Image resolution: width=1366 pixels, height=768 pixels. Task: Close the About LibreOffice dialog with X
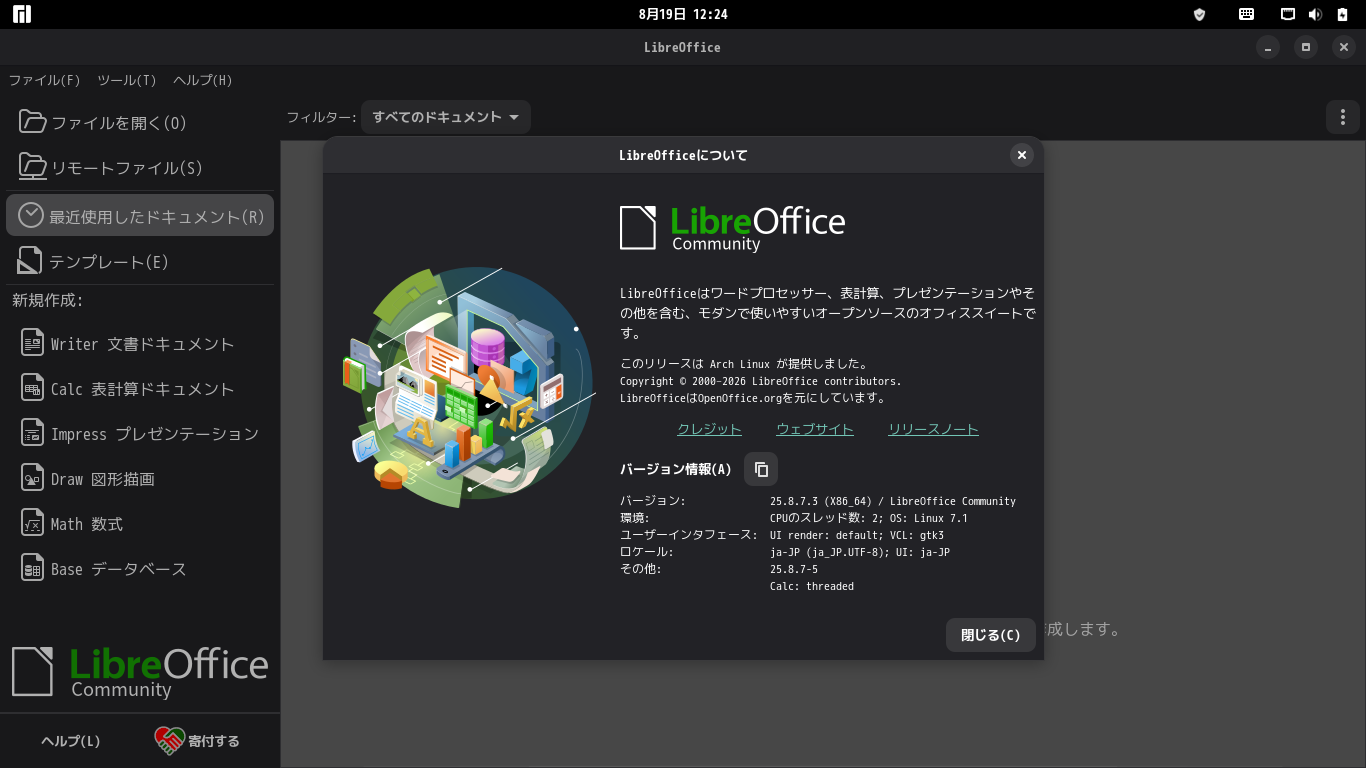1021,154
